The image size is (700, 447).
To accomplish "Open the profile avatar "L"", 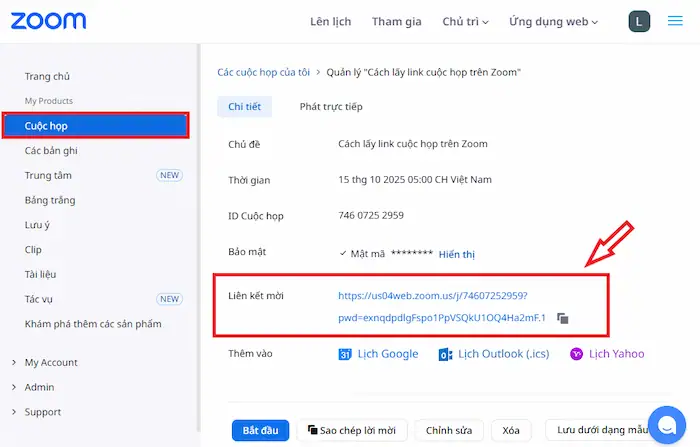I will tap(639, 21).
